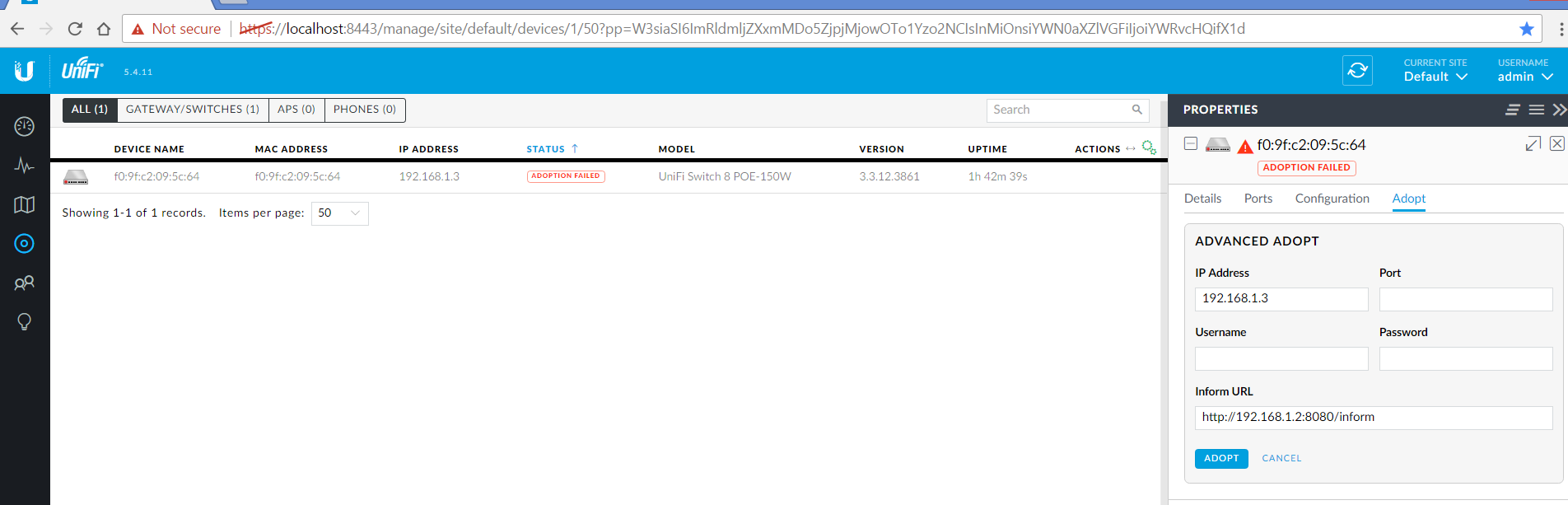Click the red warning triangle in properties
The height and width of the screenshot is (505, 1568).
tap(1245, 147)
